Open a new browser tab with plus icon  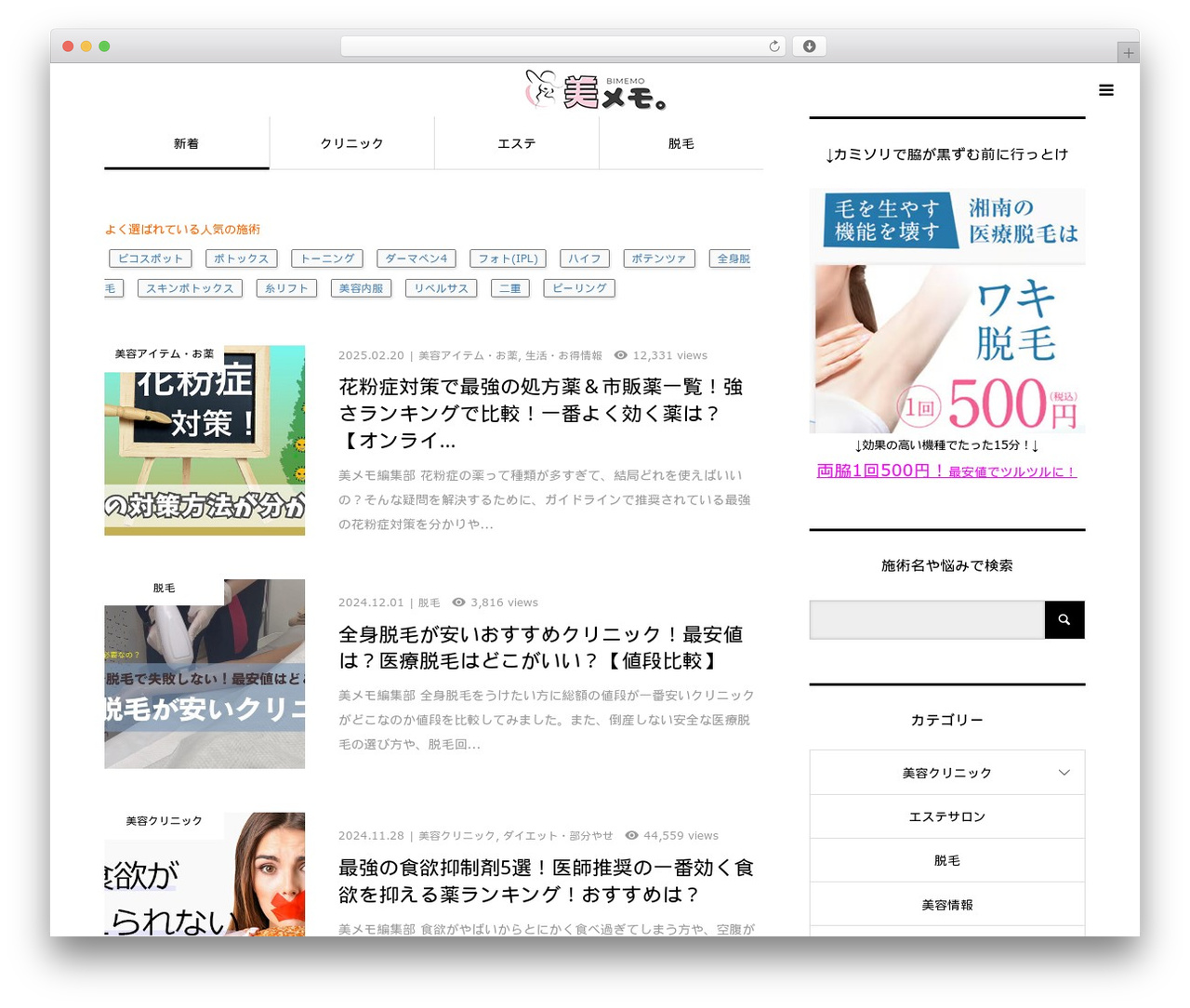(x=1128, y=53)
